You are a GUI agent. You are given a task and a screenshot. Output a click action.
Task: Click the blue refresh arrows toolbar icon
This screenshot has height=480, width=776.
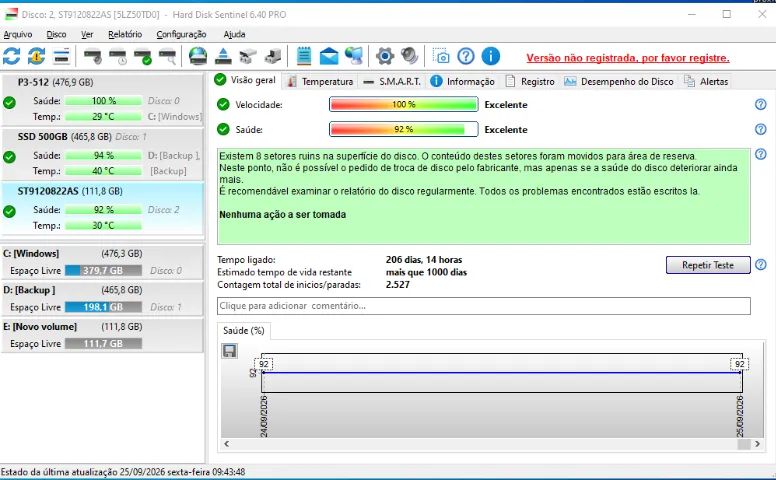click(x=11, y=56)
